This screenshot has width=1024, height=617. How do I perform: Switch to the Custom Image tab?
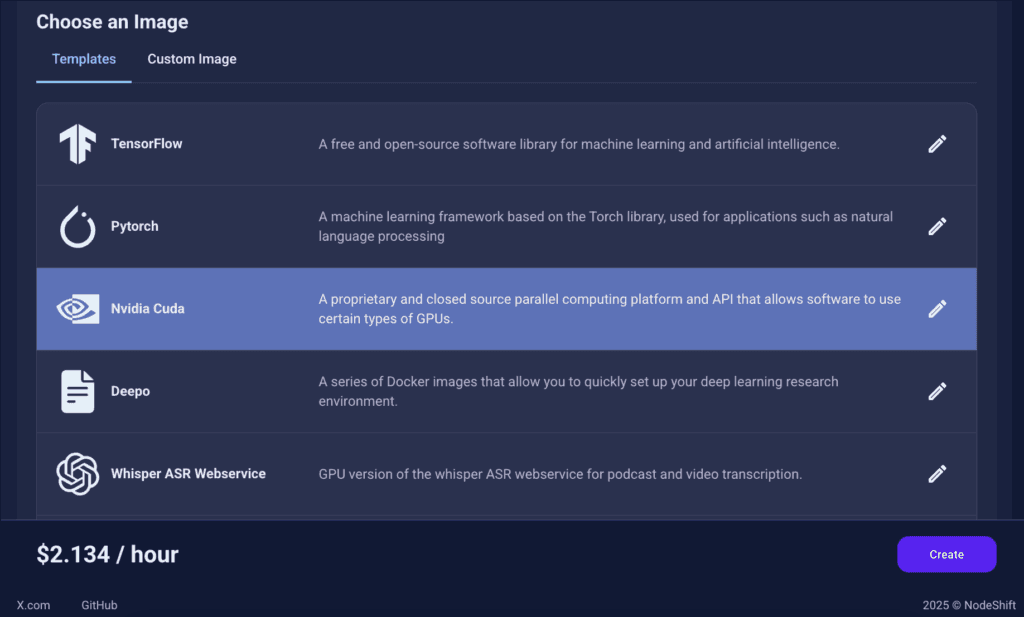(x=192, y=59)
